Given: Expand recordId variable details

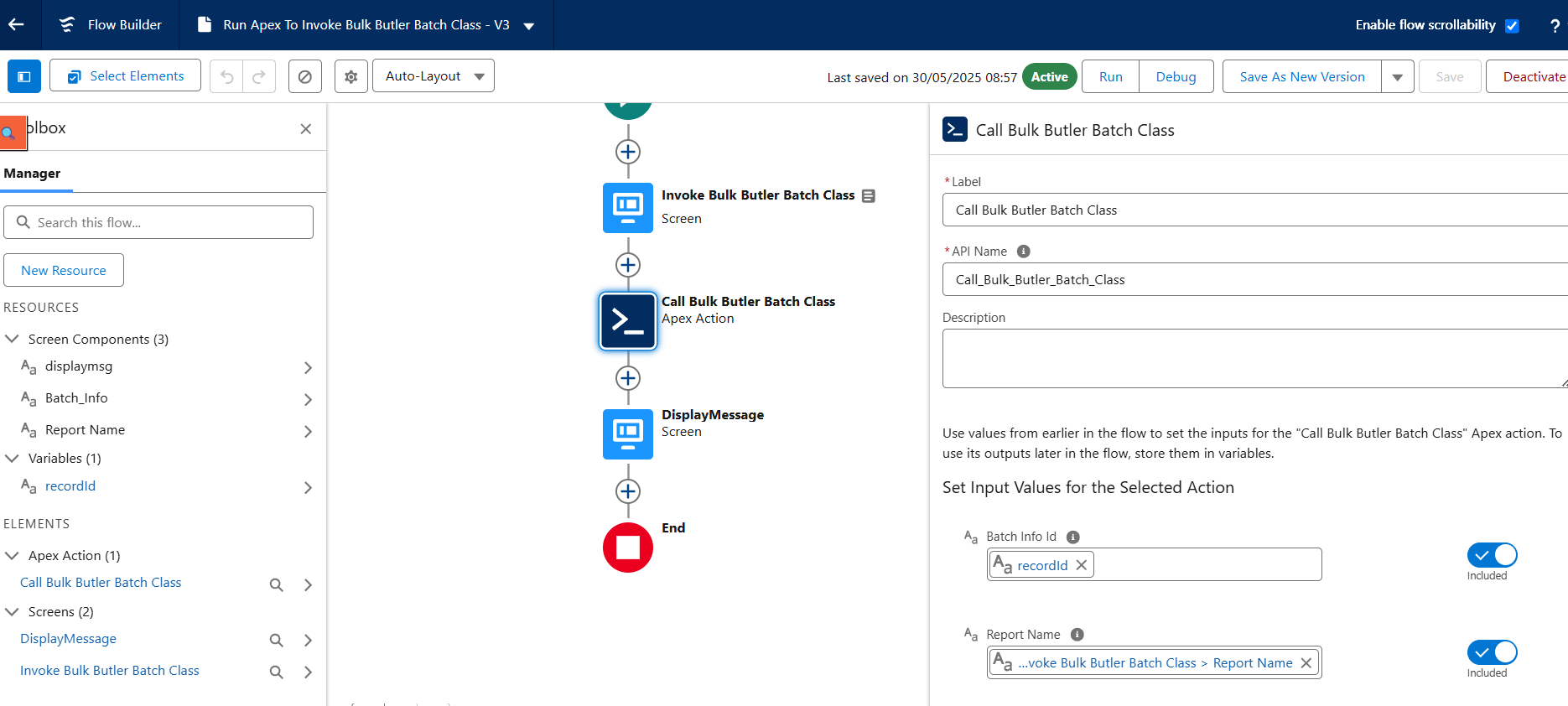Looking at the screenshot, I should 308,488.
